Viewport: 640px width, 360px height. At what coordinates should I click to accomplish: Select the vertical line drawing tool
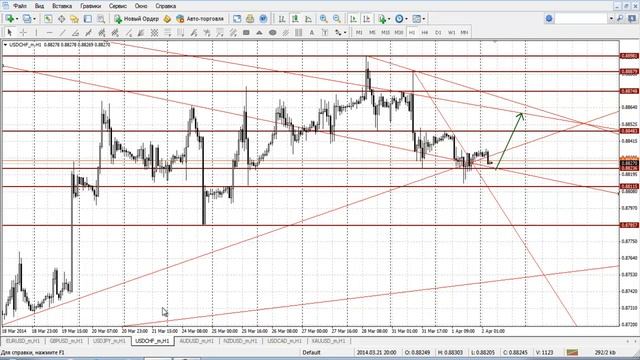(x=36, y=32)
